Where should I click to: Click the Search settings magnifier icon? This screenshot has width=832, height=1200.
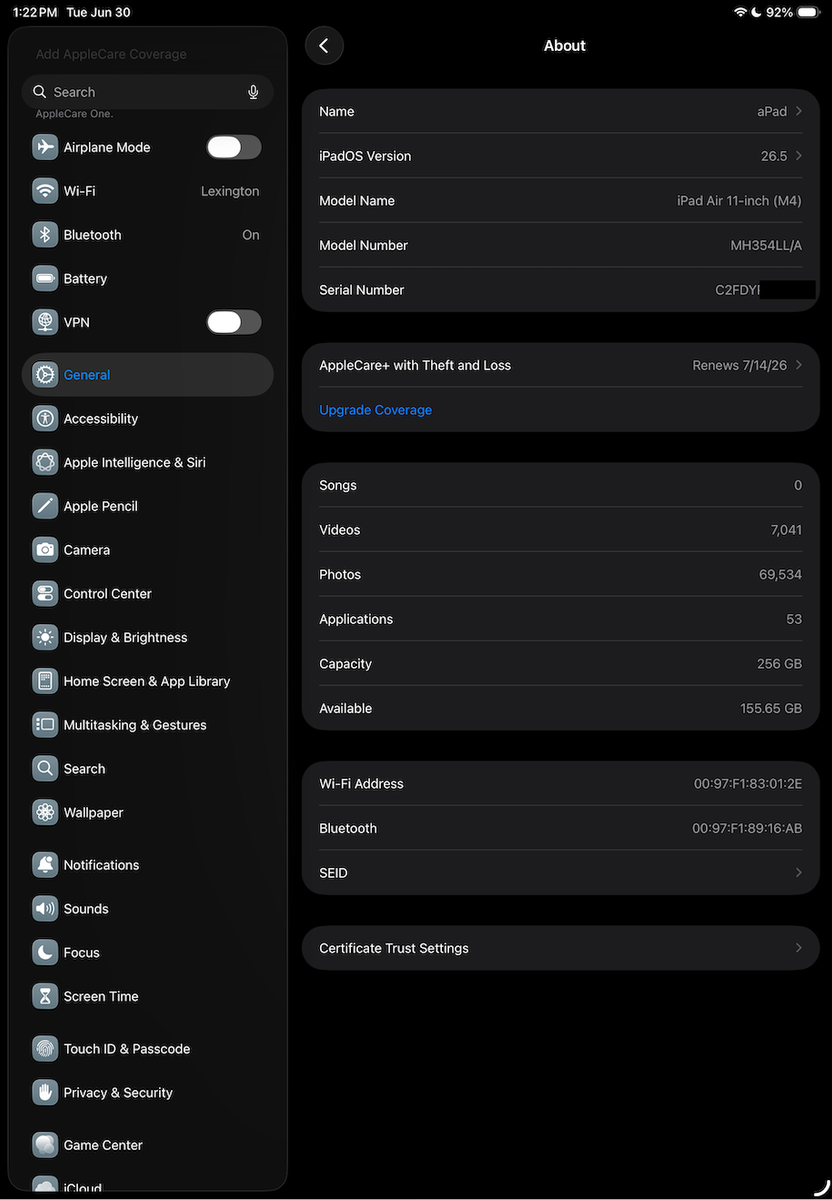tap(45, 769)
